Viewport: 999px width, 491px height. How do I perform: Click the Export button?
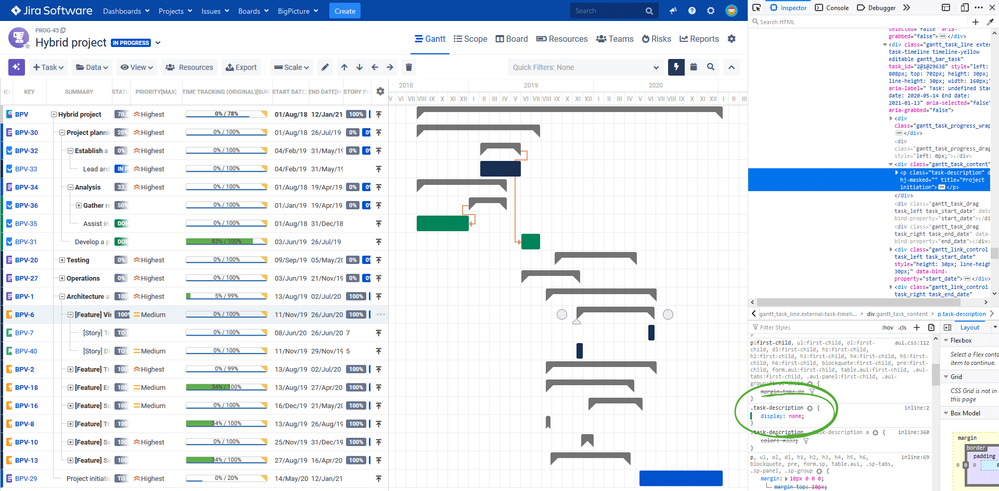(240, 67)
